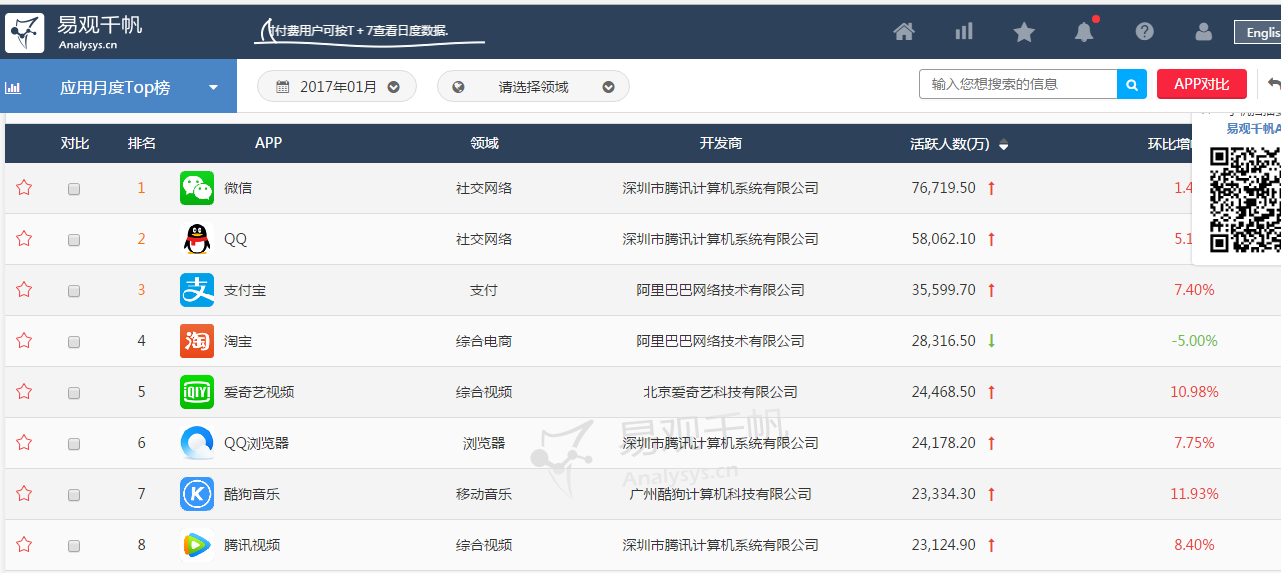Click the back arrow icon beside APP对比
The width and height of the screenshot is (1281, 573).
point(1273,84)
